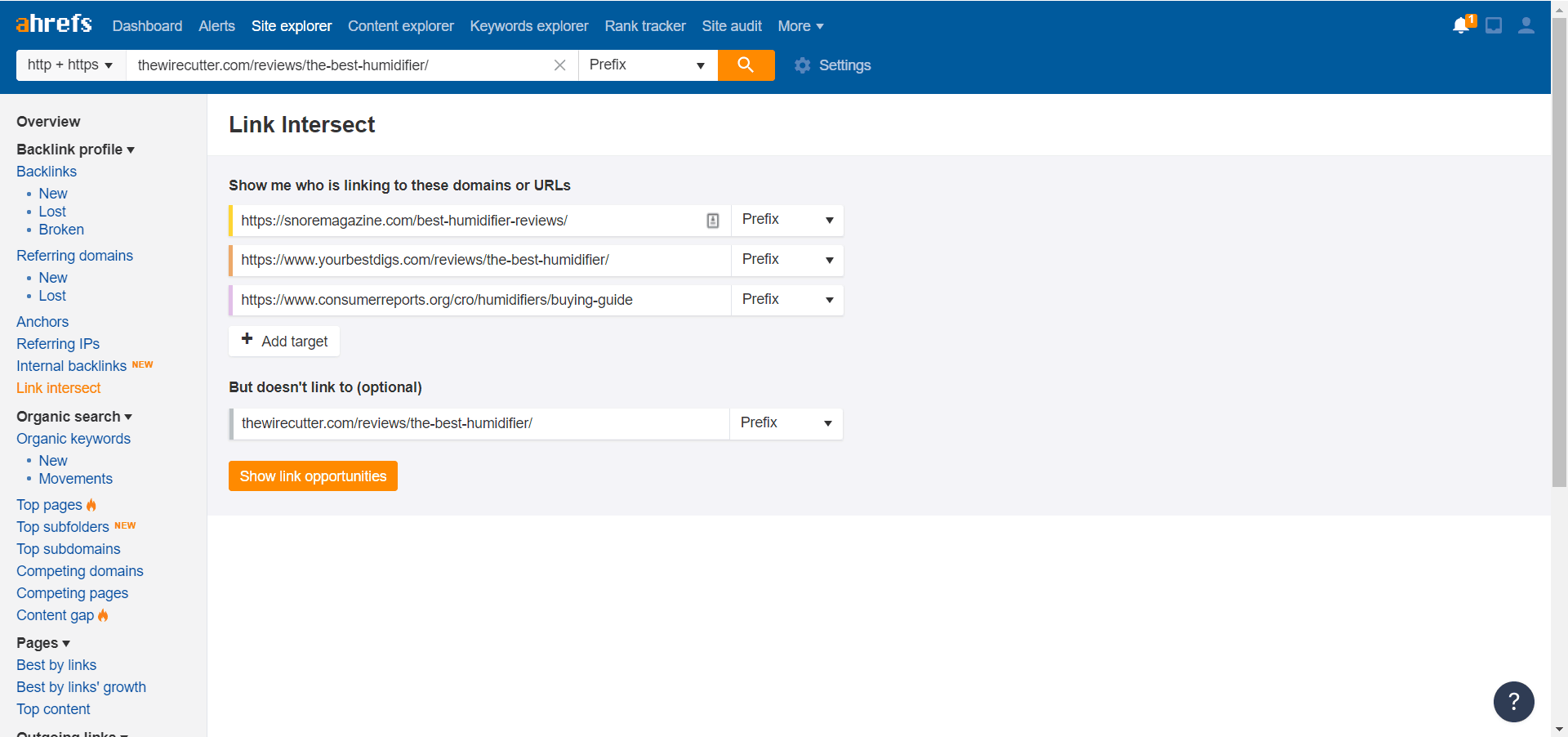Open Competing pages report
This screenshot has height=737, width=1568.
[72, 593]
